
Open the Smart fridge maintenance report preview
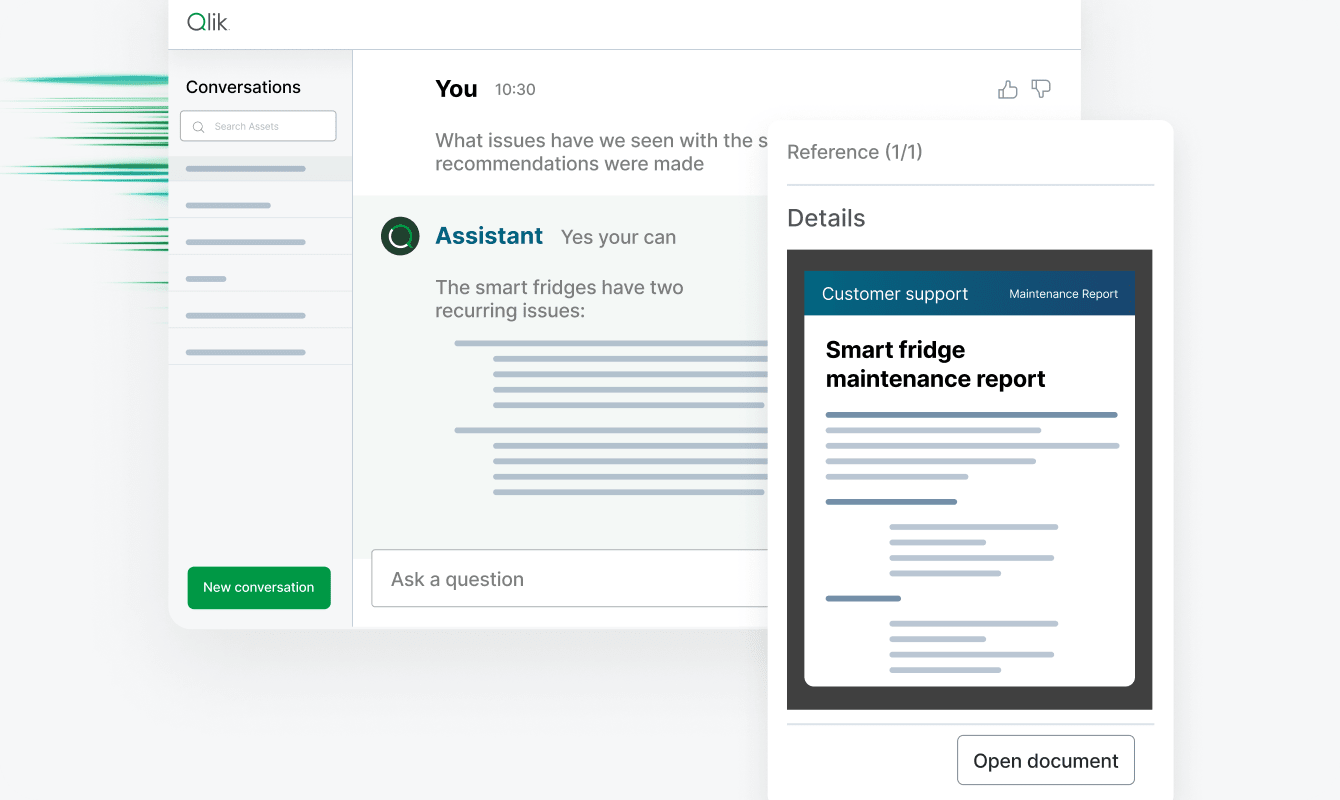969,478
